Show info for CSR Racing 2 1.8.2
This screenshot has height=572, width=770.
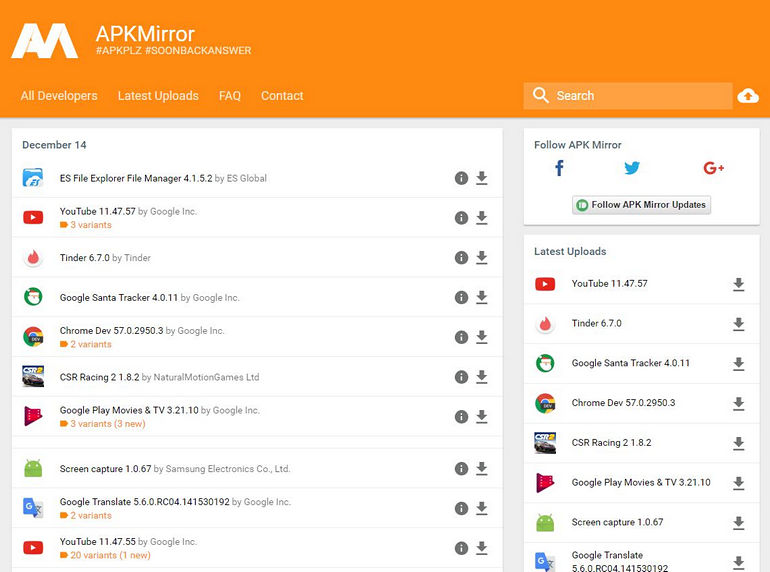point(461,377)
